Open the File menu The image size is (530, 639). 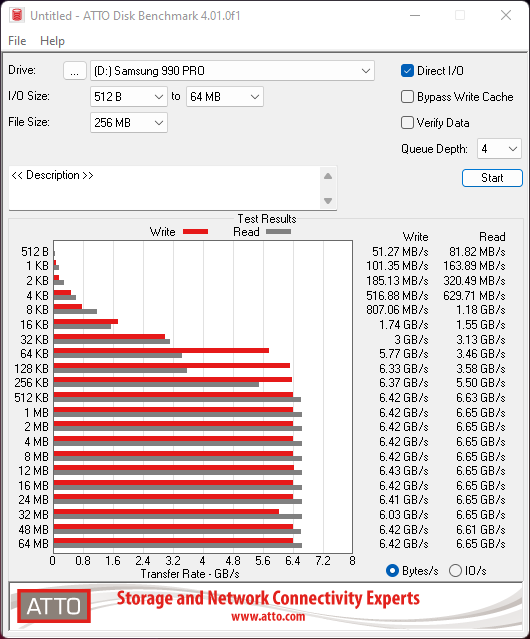[17, 41]
